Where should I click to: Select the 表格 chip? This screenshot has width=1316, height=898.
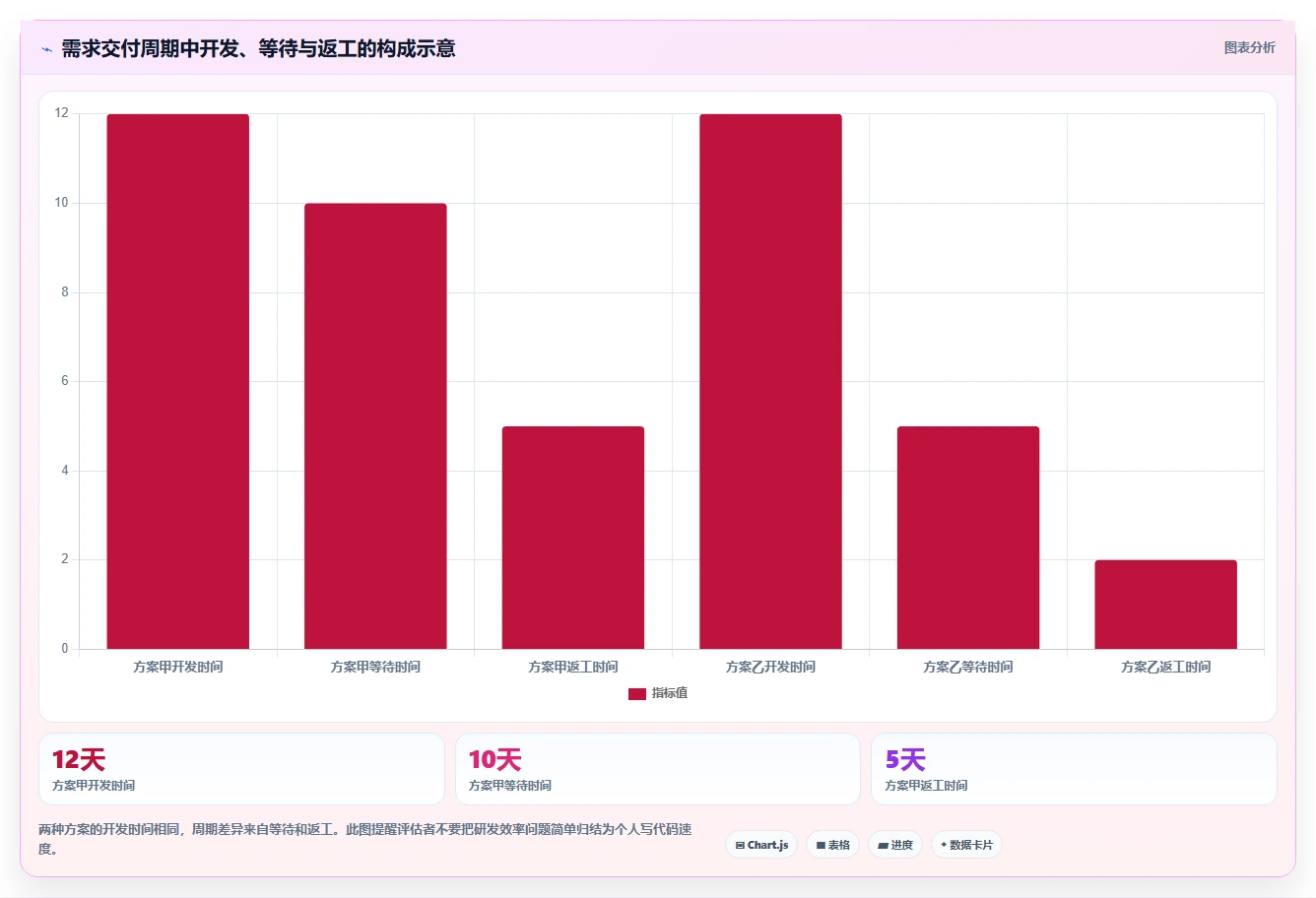(x=832, y=845)
